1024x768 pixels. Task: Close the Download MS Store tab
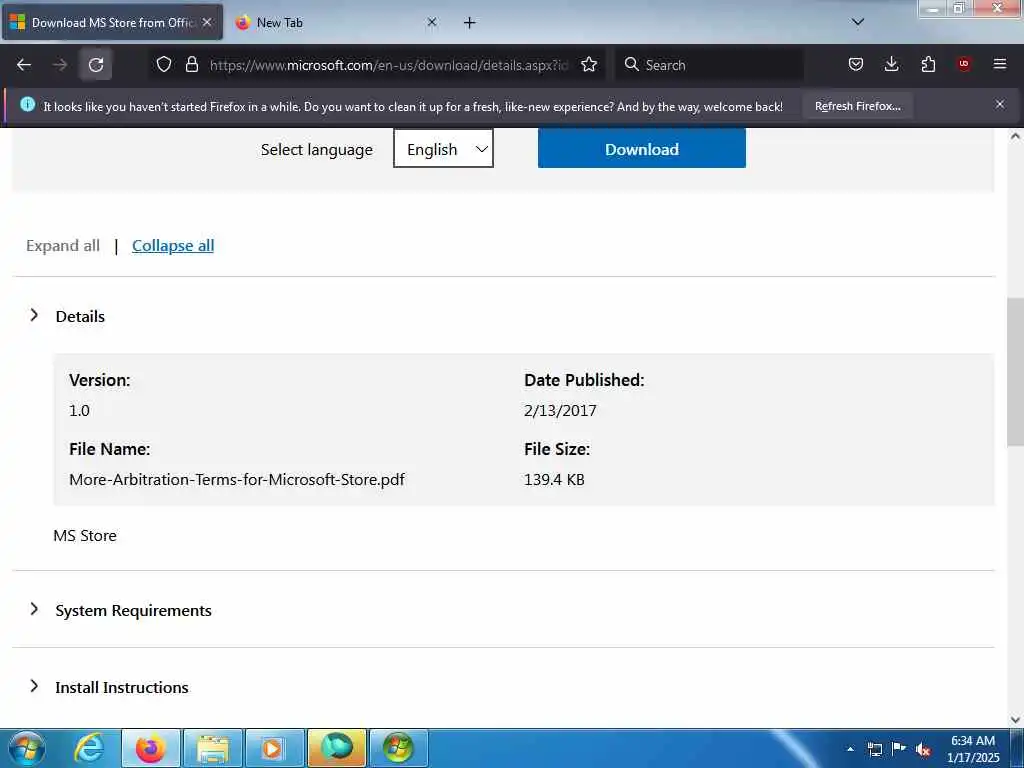coord(207,22)
